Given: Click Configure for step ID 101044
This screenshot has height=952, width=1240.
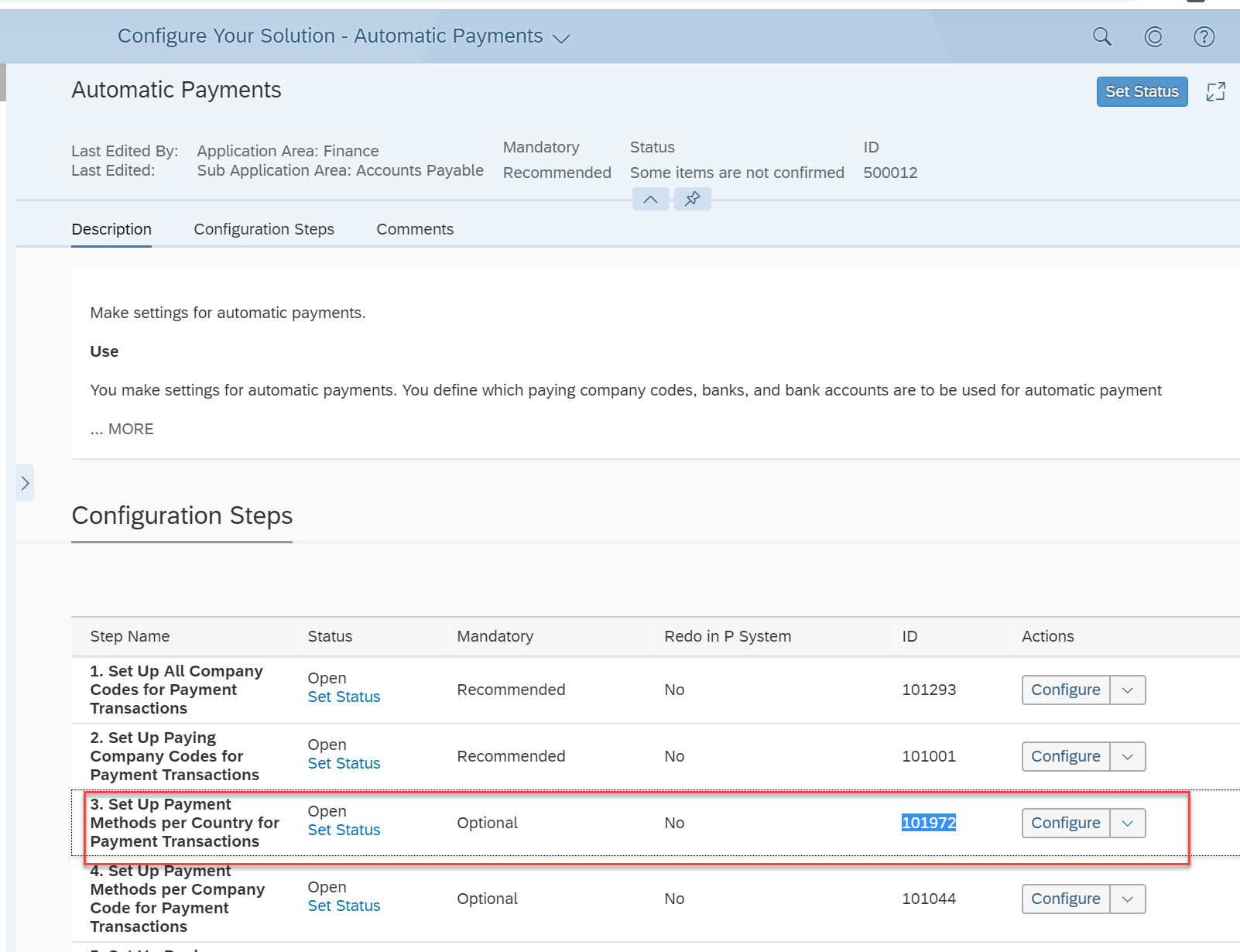Looking at the screenshot, I should [x=1065, y=899].
